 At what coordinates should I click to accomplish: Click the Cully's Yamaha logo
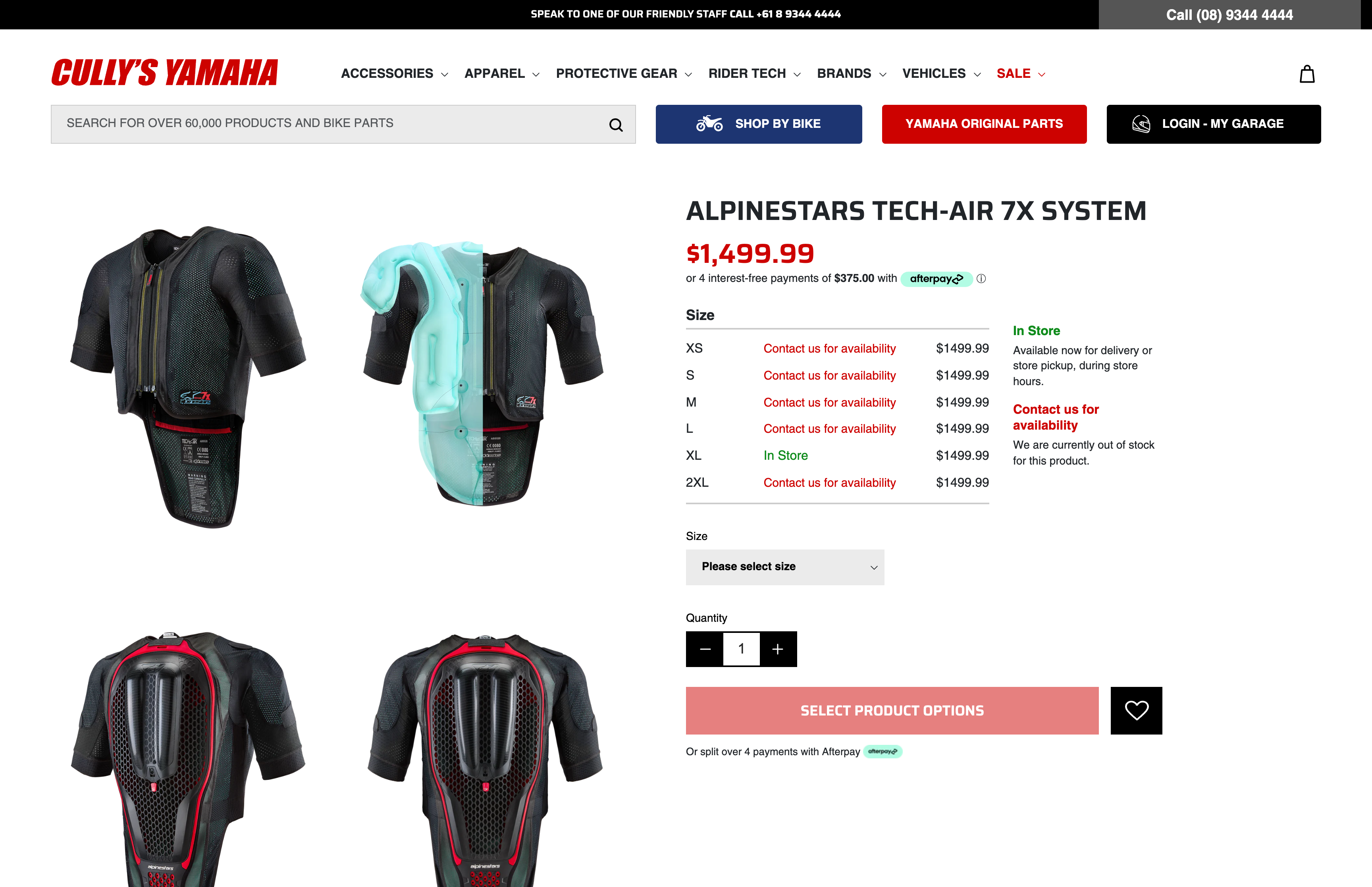165,73
